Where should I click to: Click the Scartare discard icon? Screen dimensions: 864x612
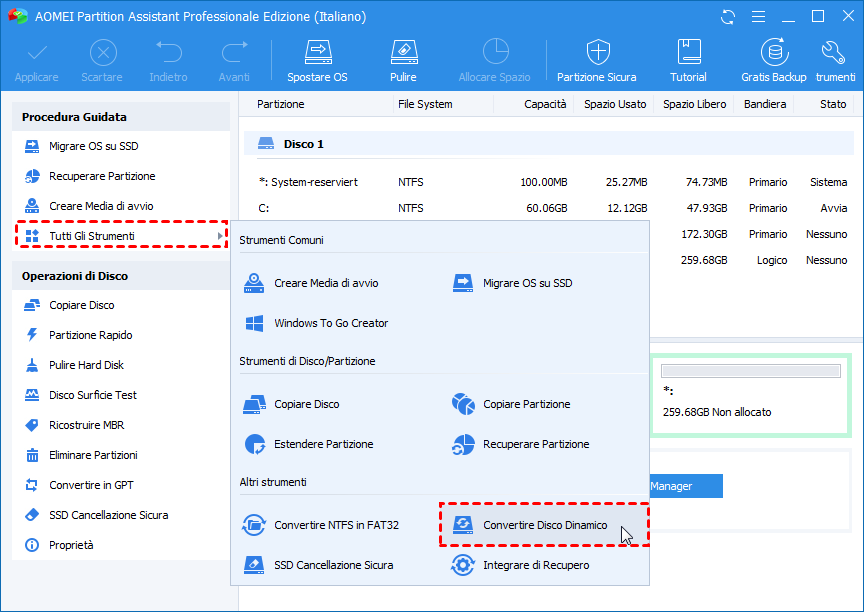click(102, 61)
